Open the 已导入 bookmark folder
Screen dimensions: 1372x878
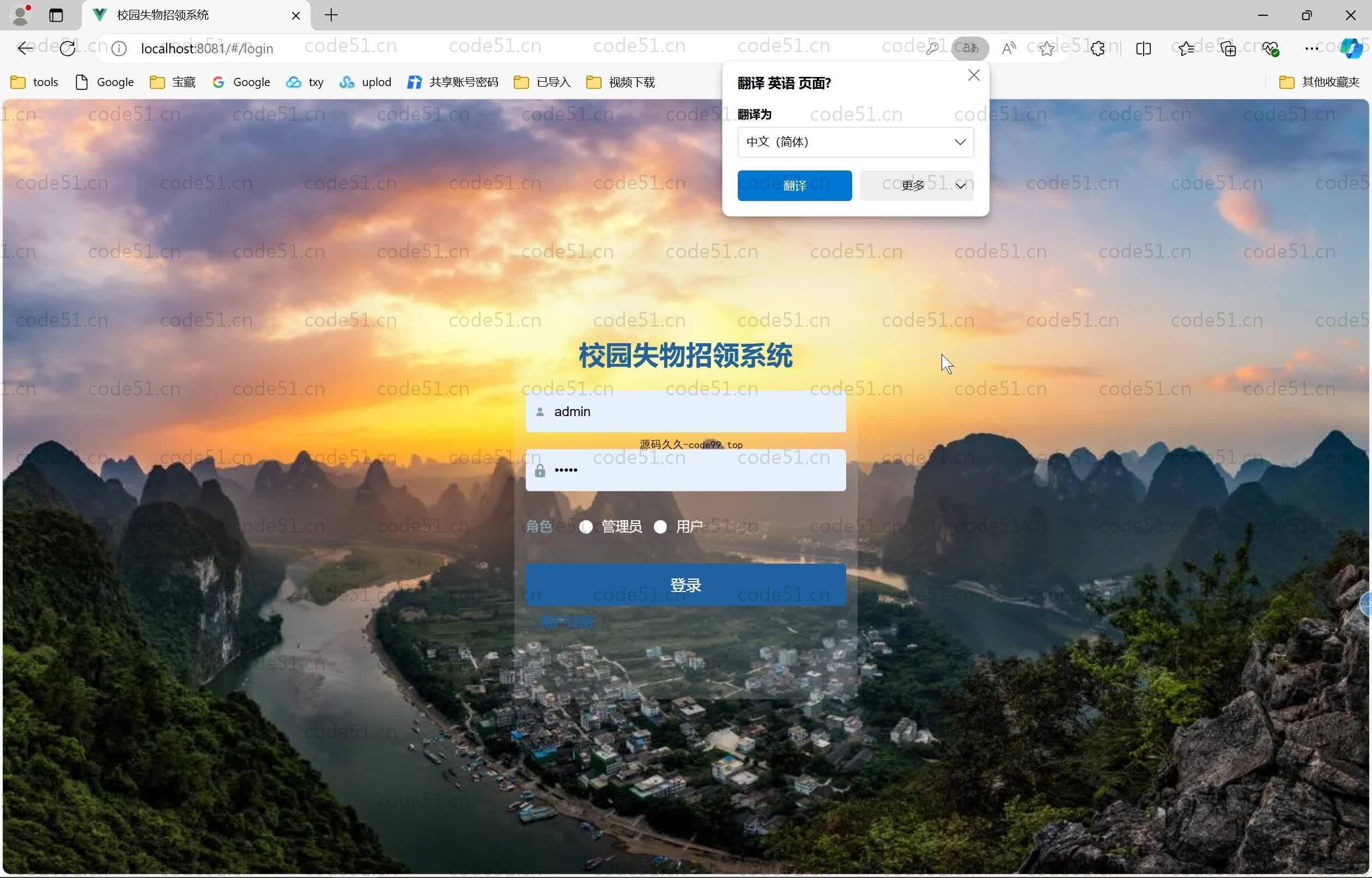point(542,82)
